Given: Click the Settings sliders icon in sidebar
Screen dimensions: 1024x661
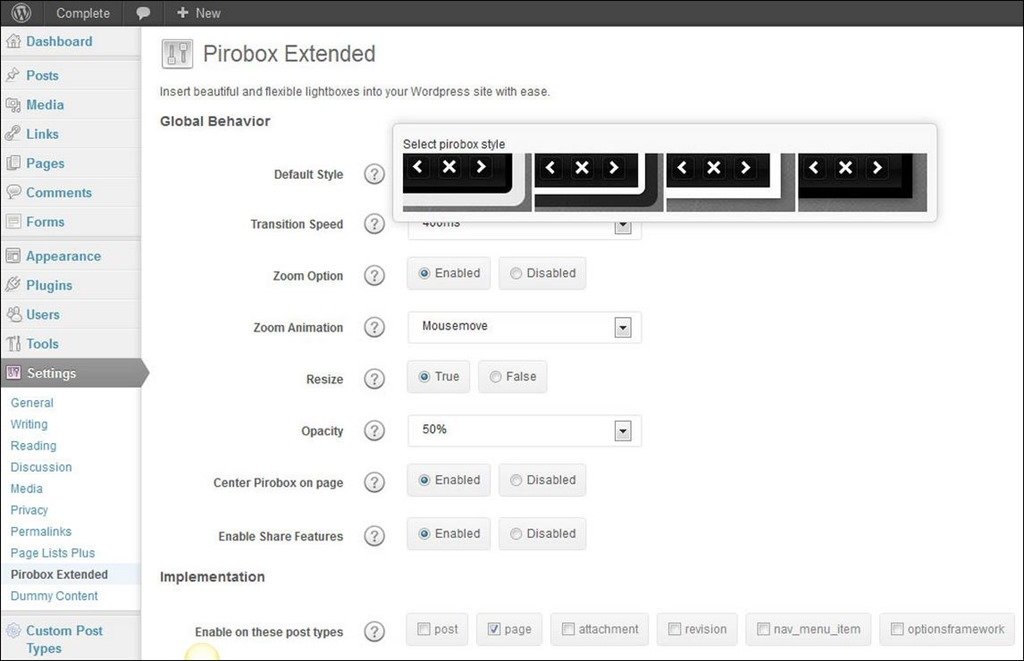Looking at the screenshot, I should (x=13, y=372).
